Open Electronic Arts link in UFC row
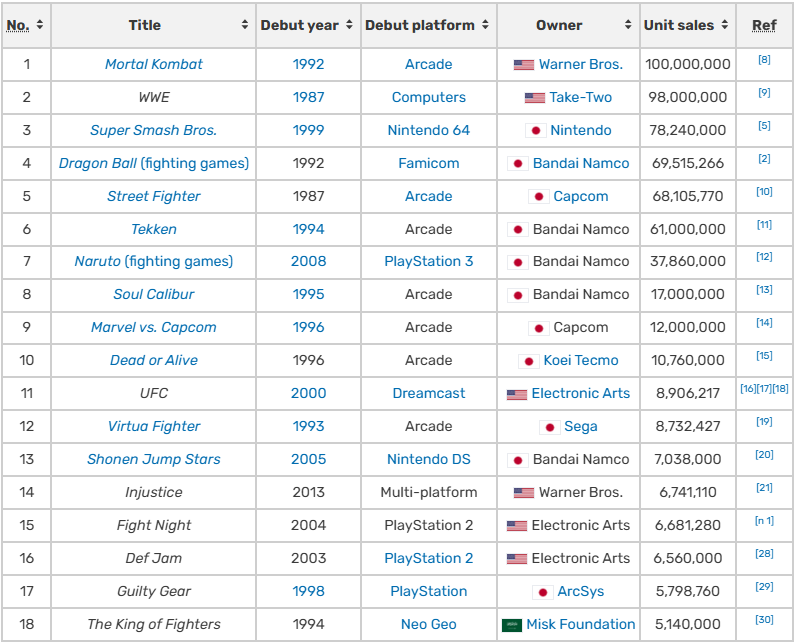The height and width of the screenshot is (642, 794). tap(580, 393)
